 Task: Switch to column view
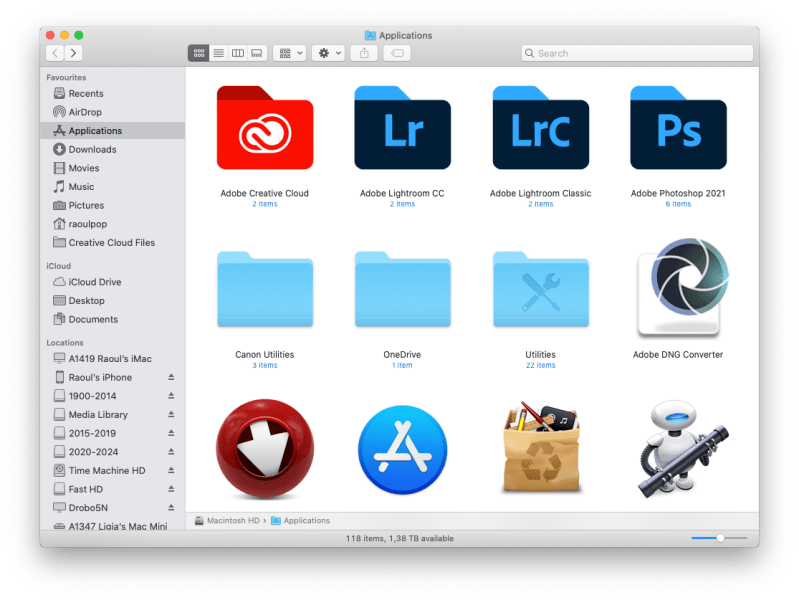tap(237, 53)
